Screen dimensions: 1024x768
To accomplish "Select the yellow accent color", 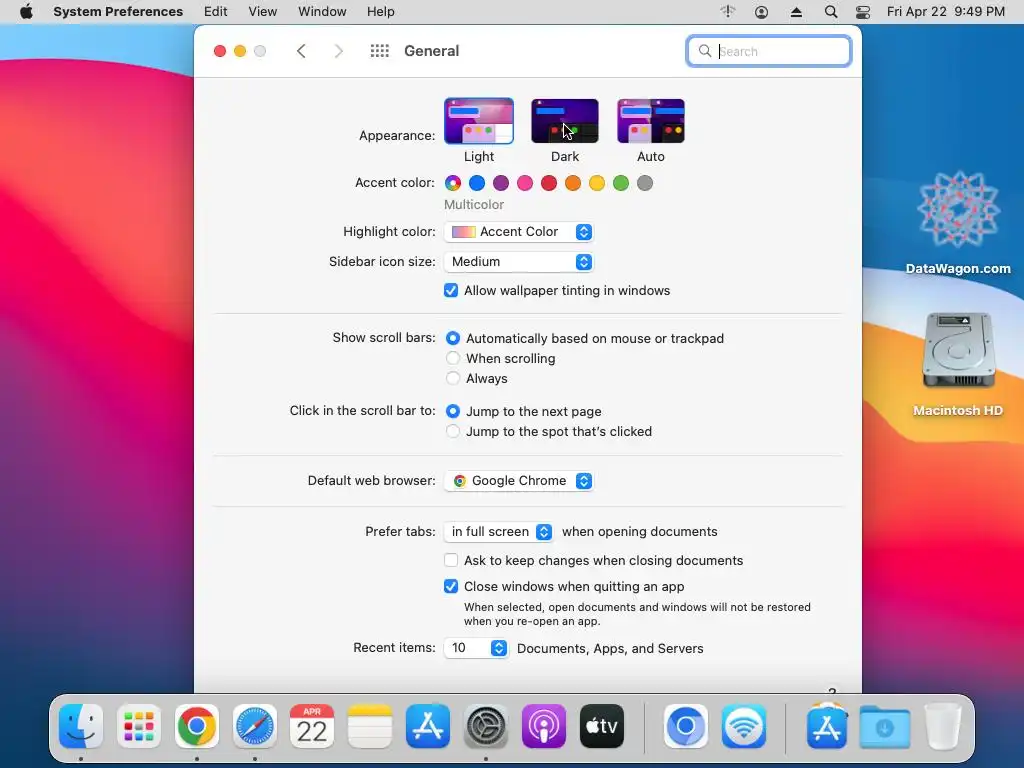I will click(597, 183).
